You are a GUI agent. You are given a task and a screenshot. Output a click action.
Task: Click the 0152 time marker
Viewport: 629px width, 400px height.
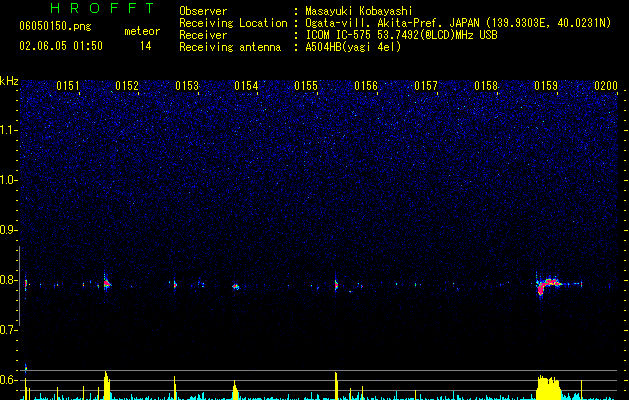tap(127, 86)
